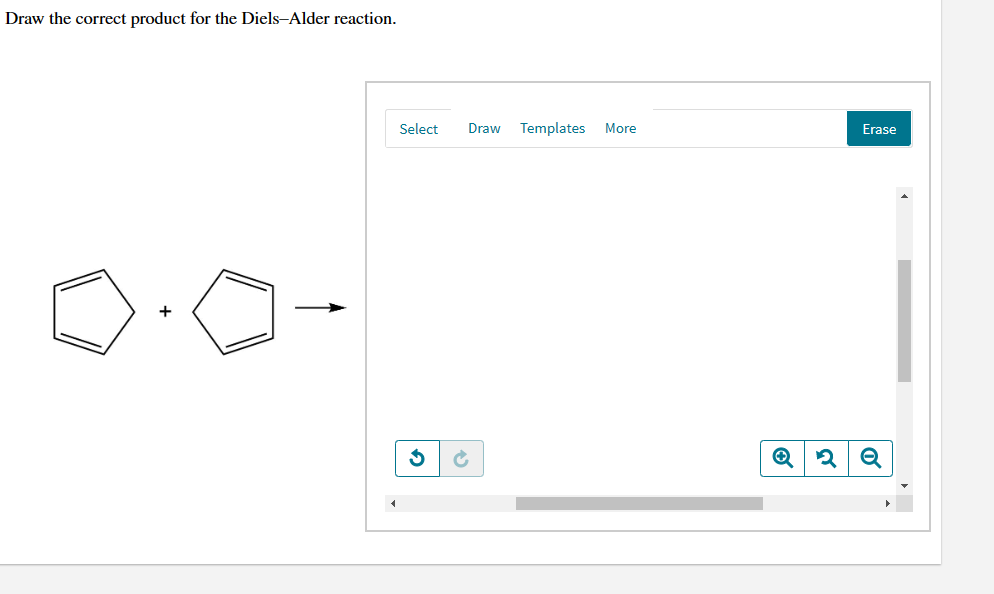Zoom out with the magnifier minus icon
The height and width of the screenshot is (594, 994).
(870, 458)
